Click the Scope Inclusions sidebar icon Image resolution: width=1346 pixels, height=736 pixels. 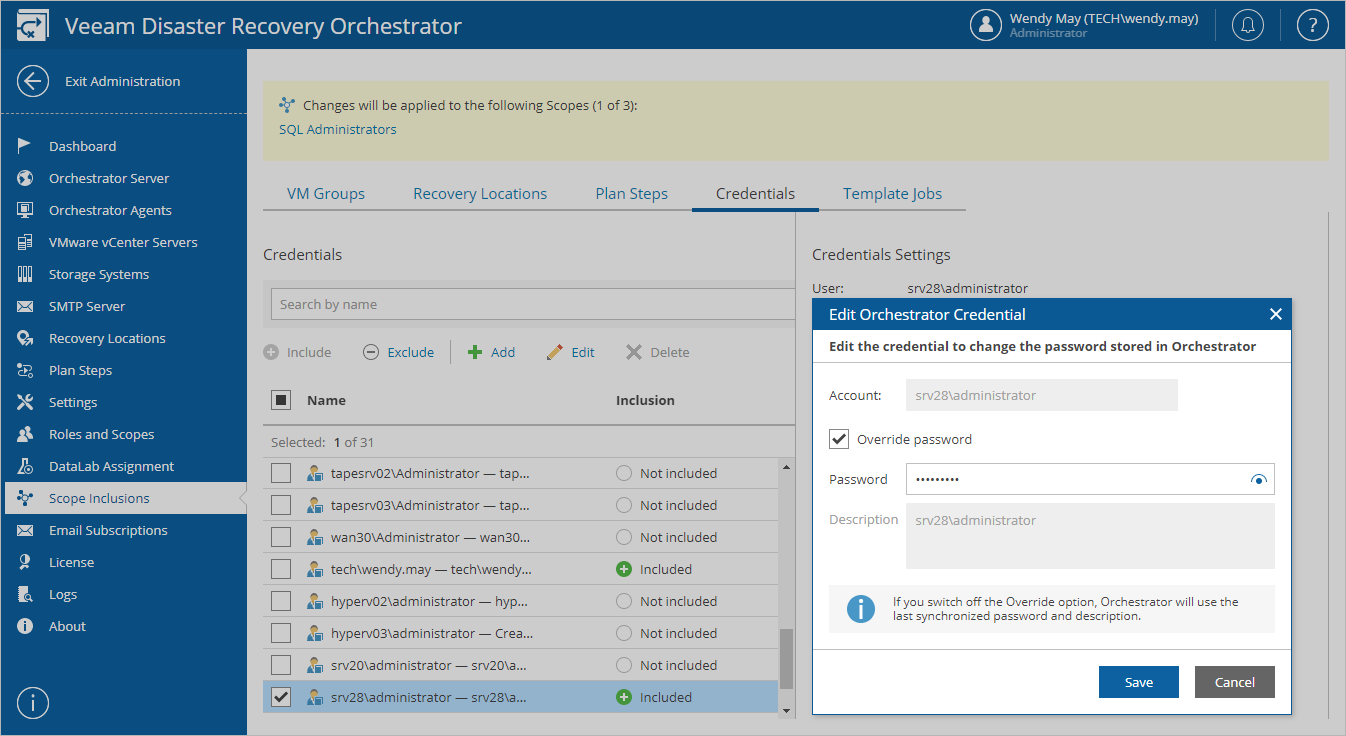tap(26, 498)
